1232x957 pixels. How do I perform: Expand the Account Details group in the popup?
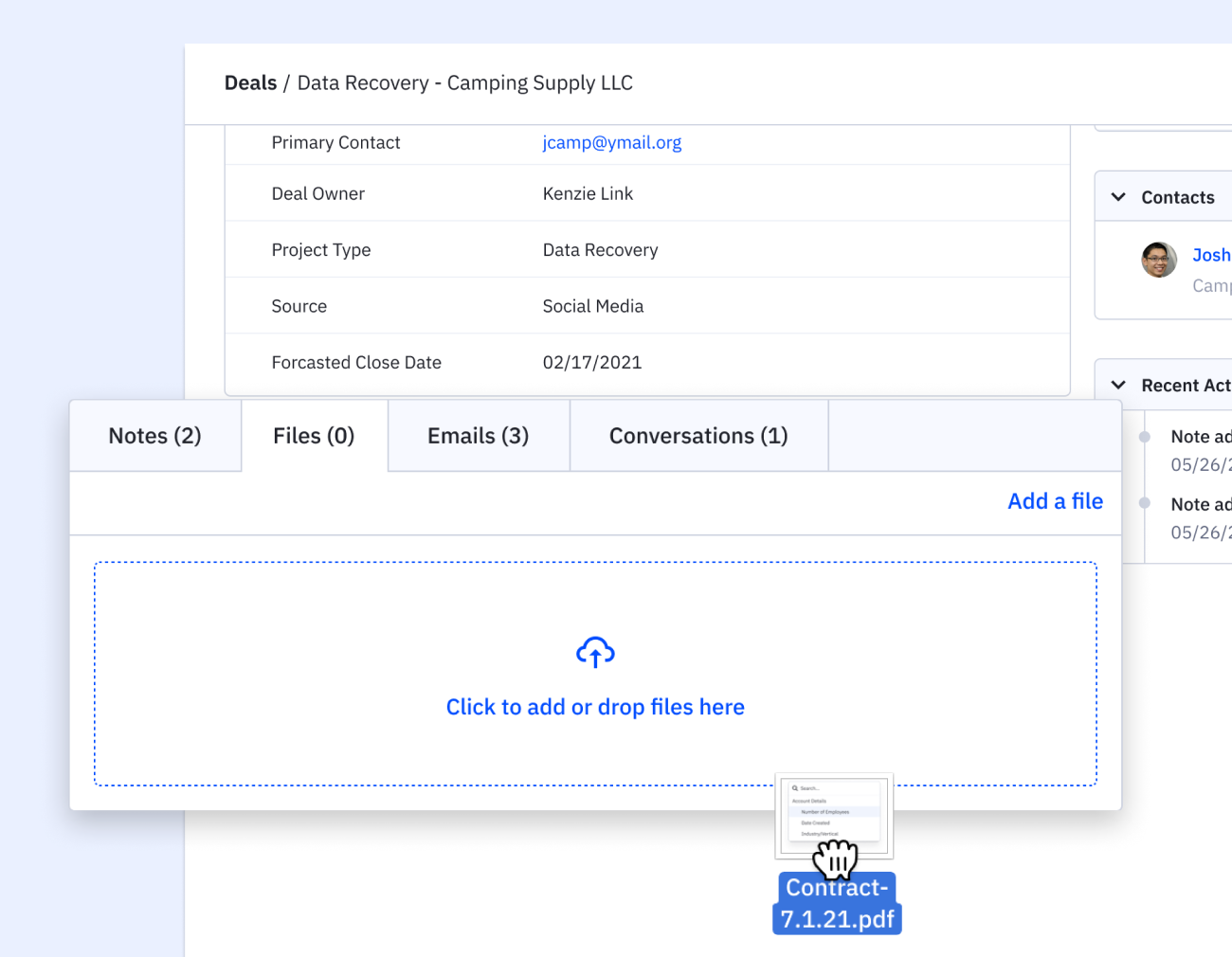[x=809, y=801]
